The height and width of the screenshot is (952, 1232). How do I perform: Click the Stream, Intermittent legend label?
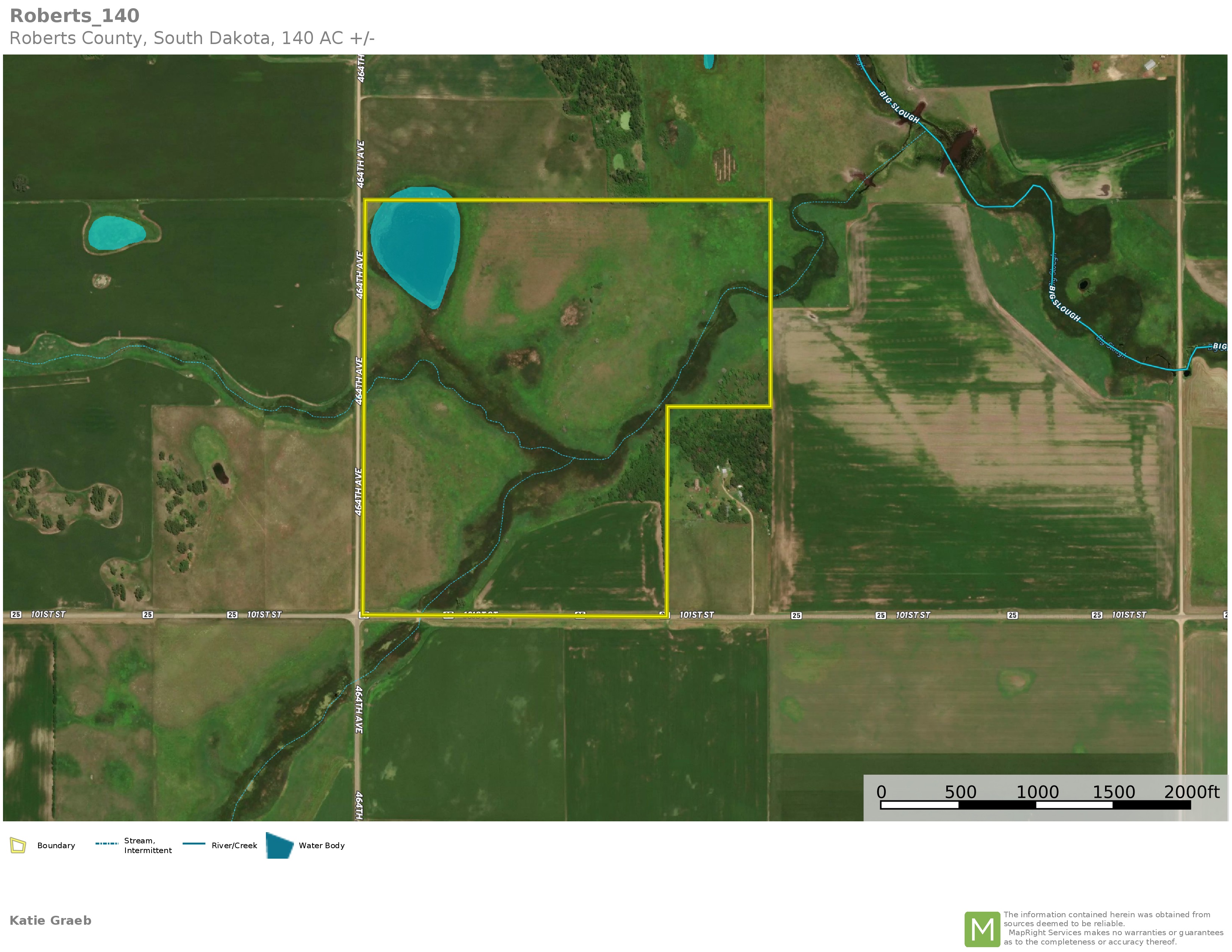point(147,845)
